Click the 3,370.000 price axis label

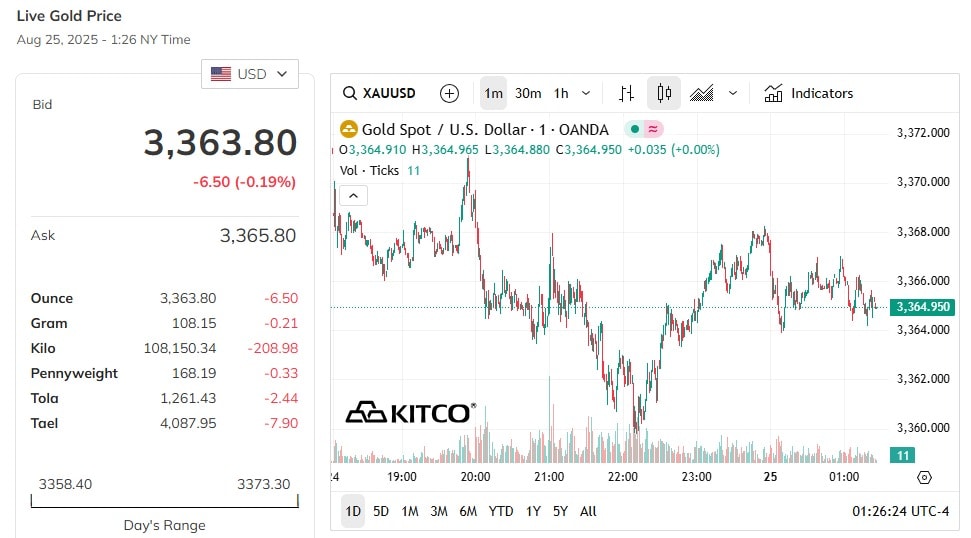923,182
